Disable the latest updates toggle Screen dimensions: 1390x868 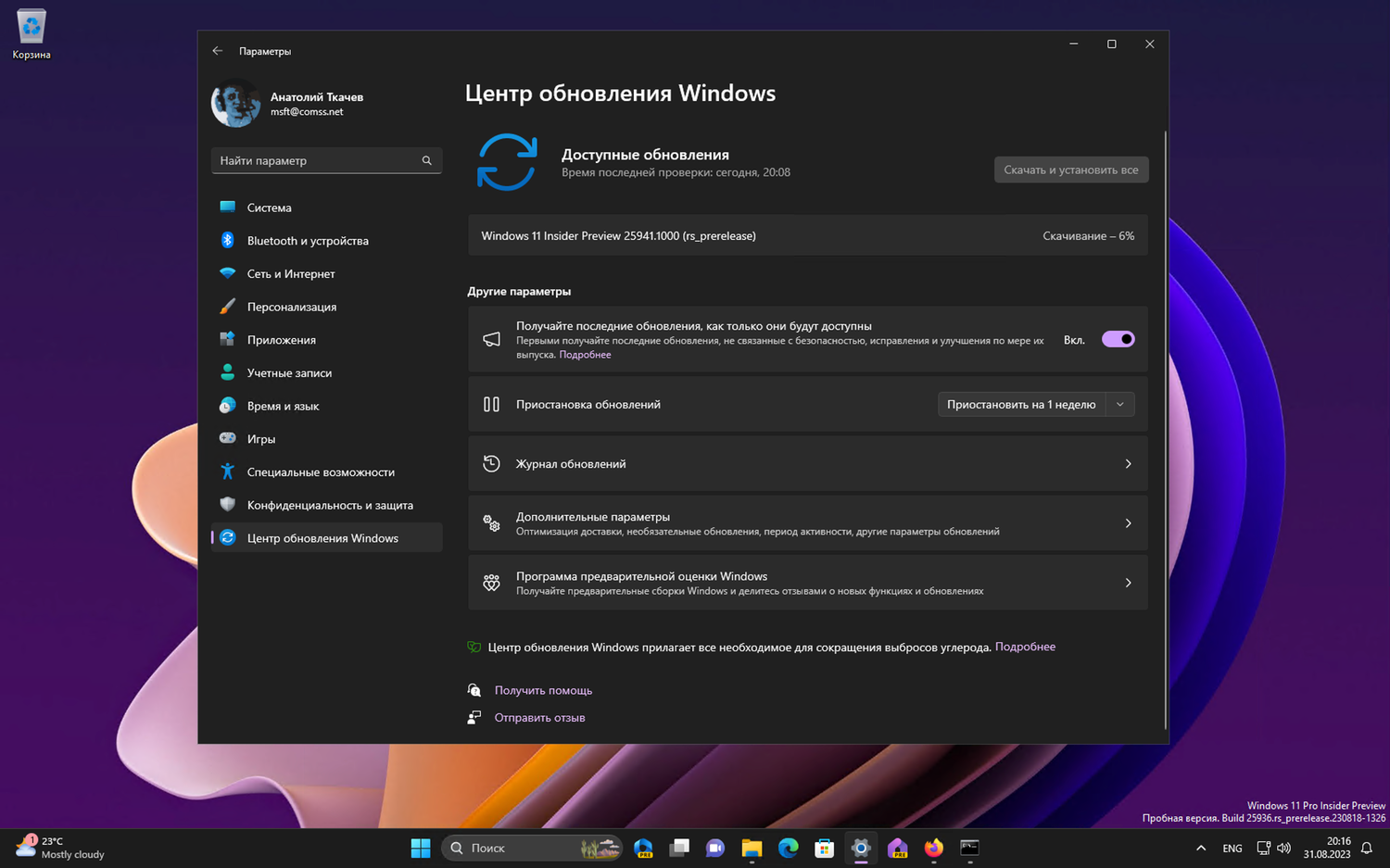tap(1118, 339)
